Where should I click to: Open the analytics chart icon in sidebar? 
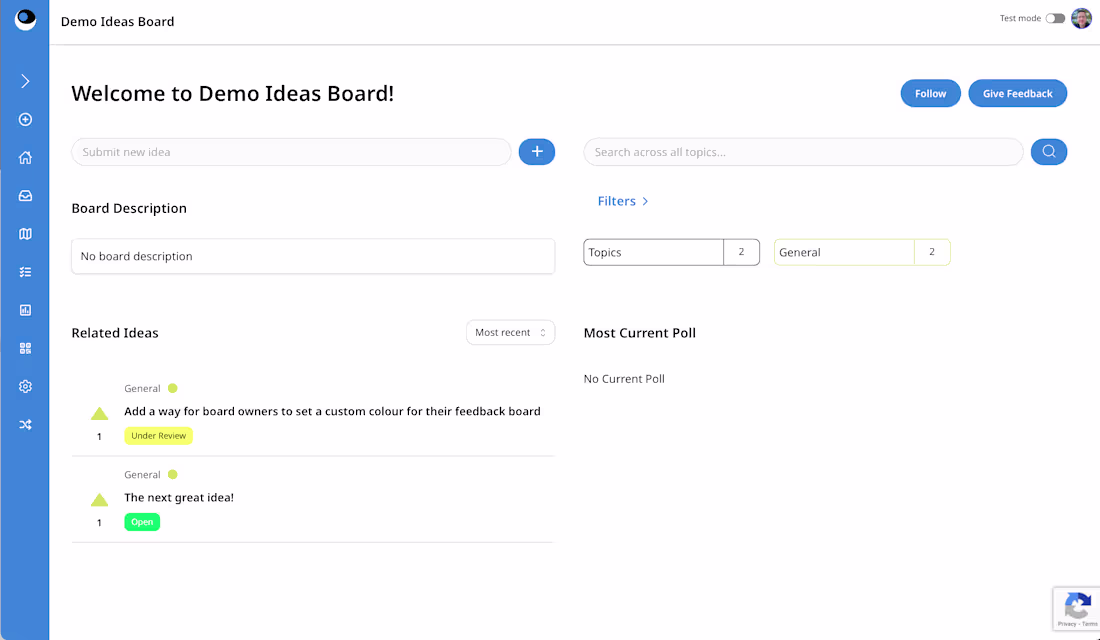pyautogui.click(x=25, y=310)
